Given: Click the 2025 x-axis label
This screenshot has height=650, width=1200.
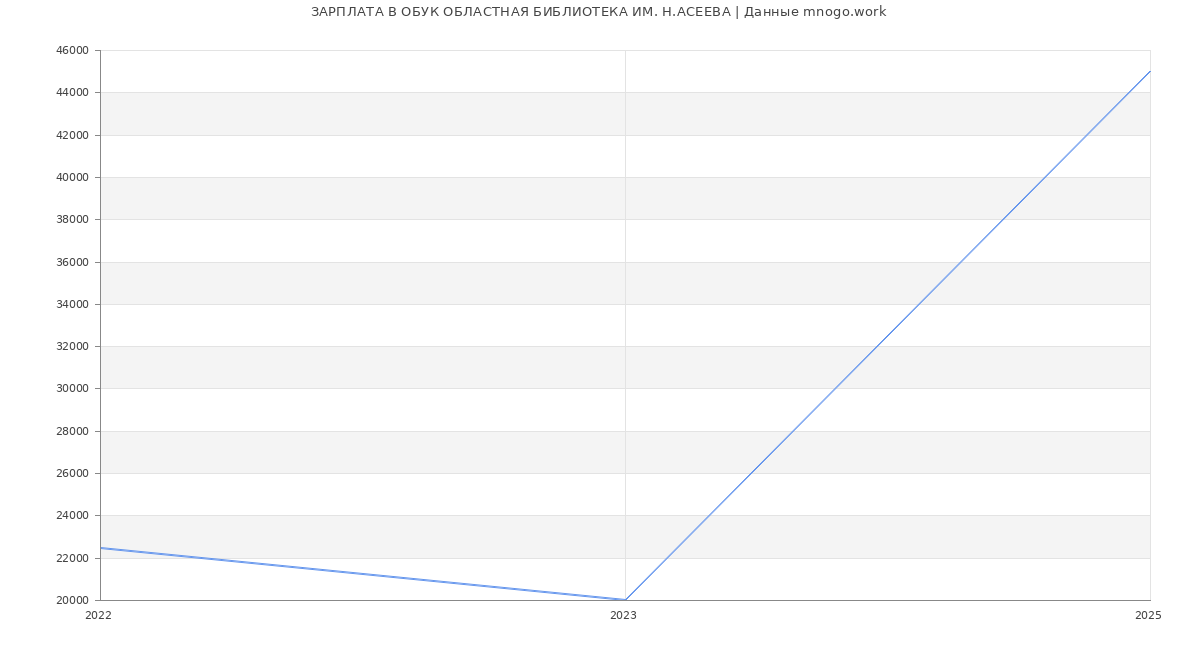Looking at the screenshot, I should 1148,615.
